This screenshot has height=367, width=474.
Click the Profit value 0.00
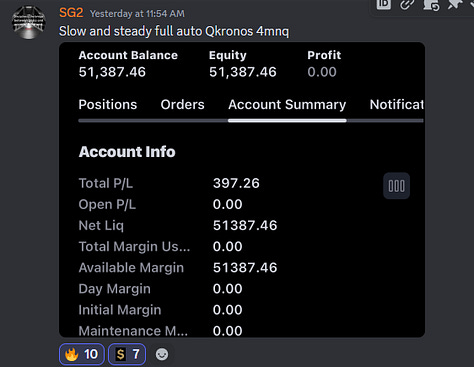[x=322, y=72]
